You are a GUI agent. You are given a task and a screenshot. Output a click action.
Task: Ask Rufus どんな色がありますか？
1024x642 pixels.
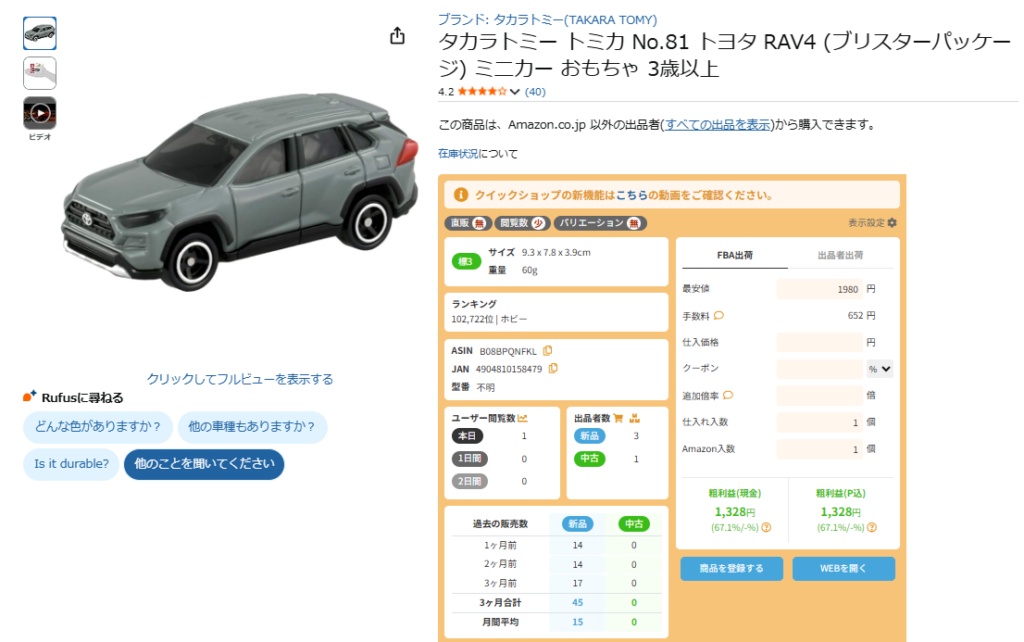coord(98,426)
